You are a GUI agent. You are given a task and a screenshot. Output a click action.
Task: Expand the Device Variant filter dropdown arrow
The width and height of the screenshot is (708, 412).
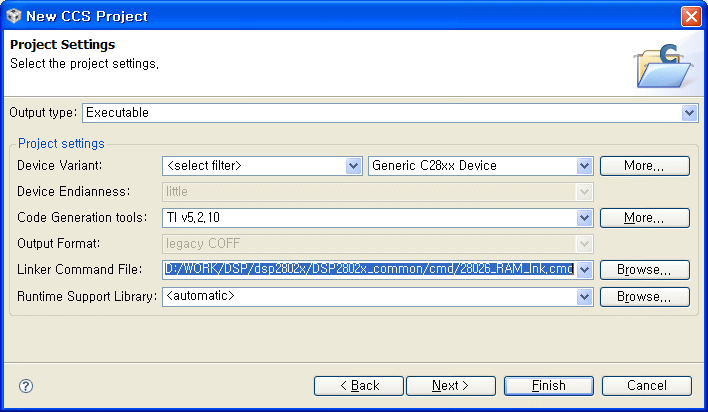click(x=353, y=166)
